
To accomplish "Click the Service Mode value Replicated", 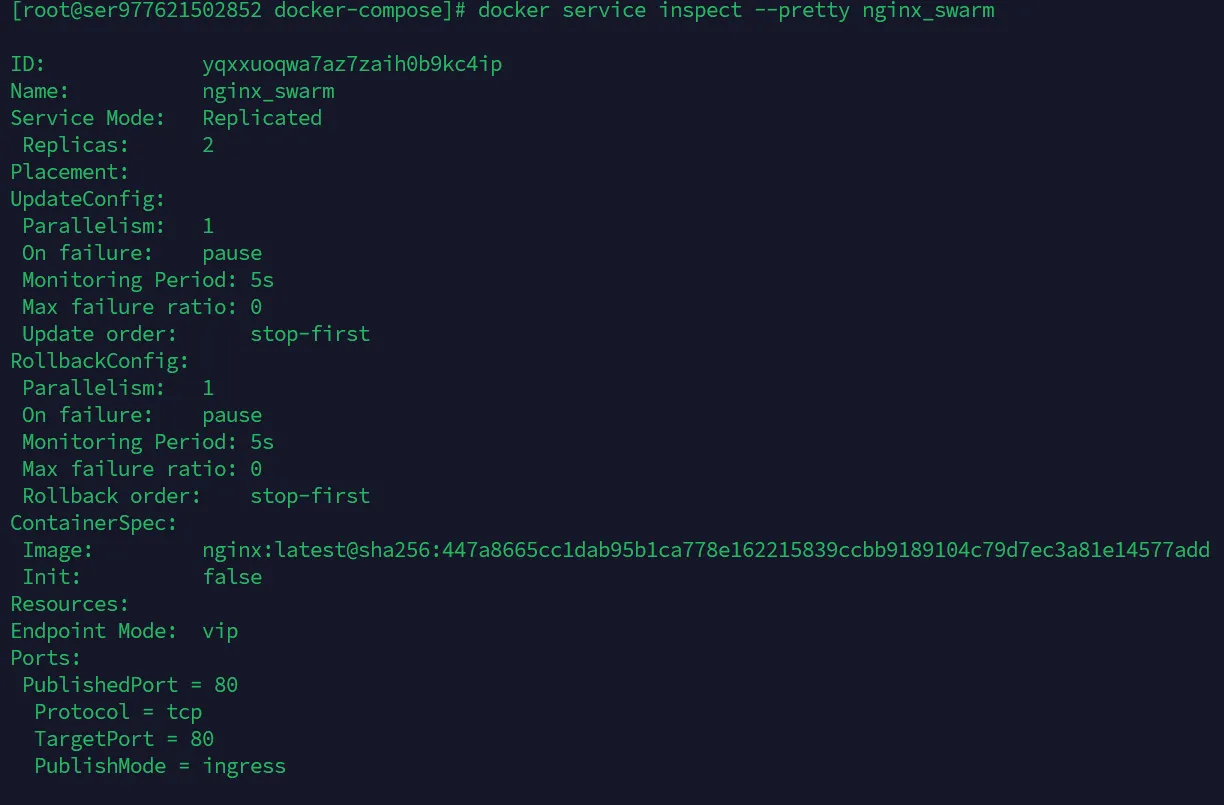I will [x=262, y=118].
